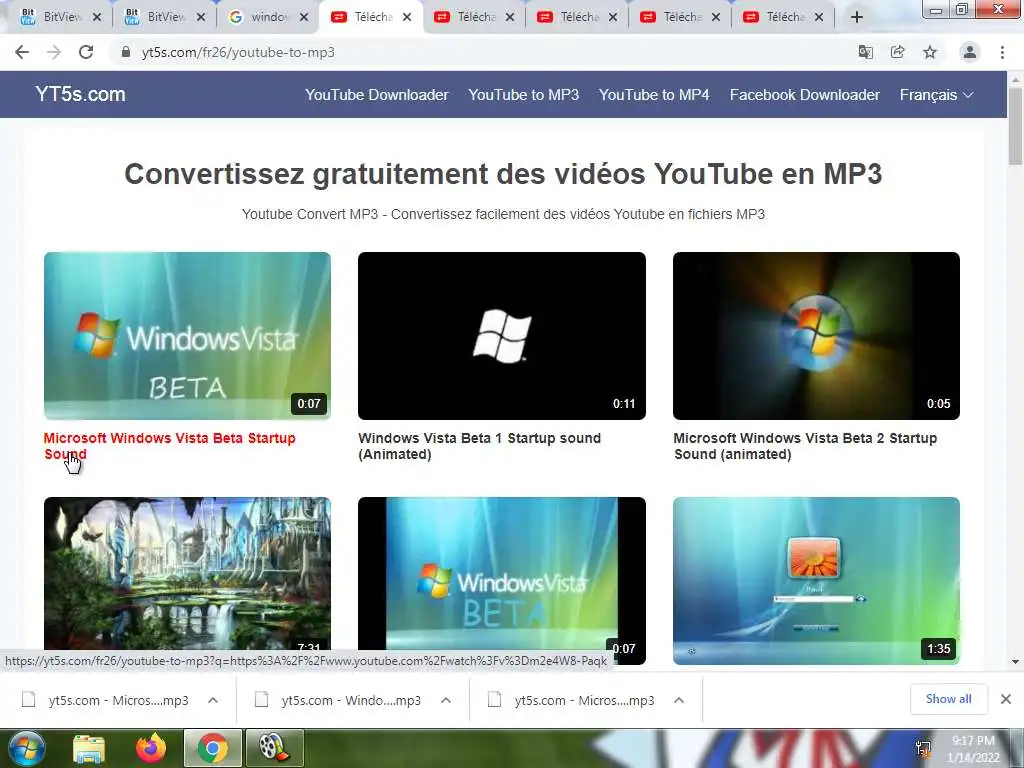The image size is (1024, 768).
Task: Open YouTube Downloader nav link
Action: [377, 95]
